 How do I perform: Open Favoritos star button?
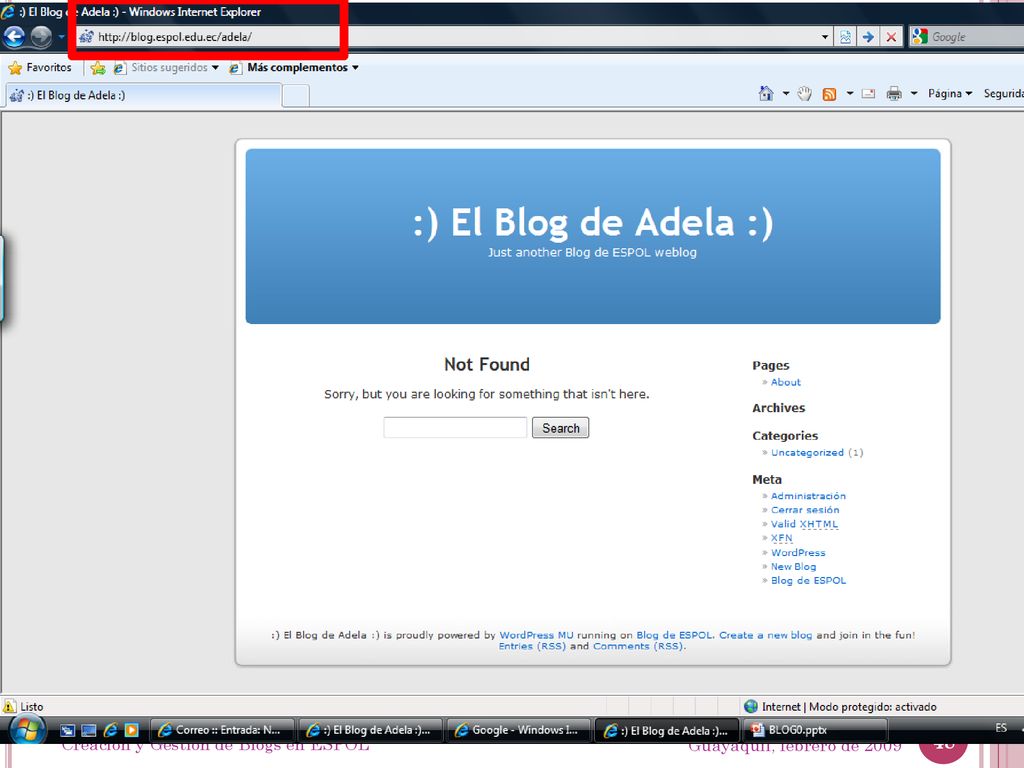(40, 67)
